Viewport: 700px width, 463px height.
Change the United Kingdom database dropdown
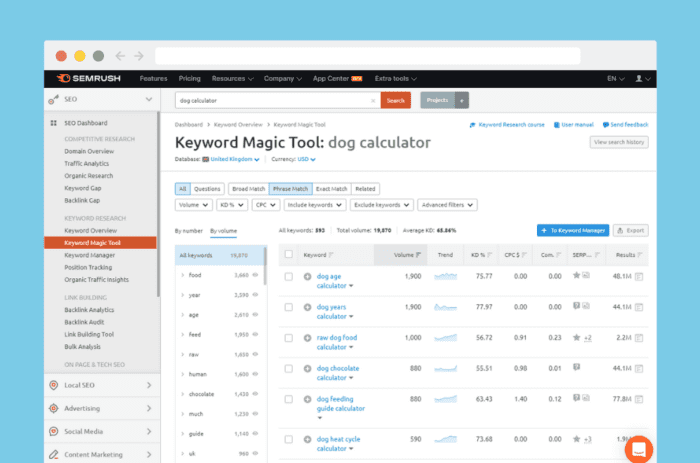(x=234, y=159)
